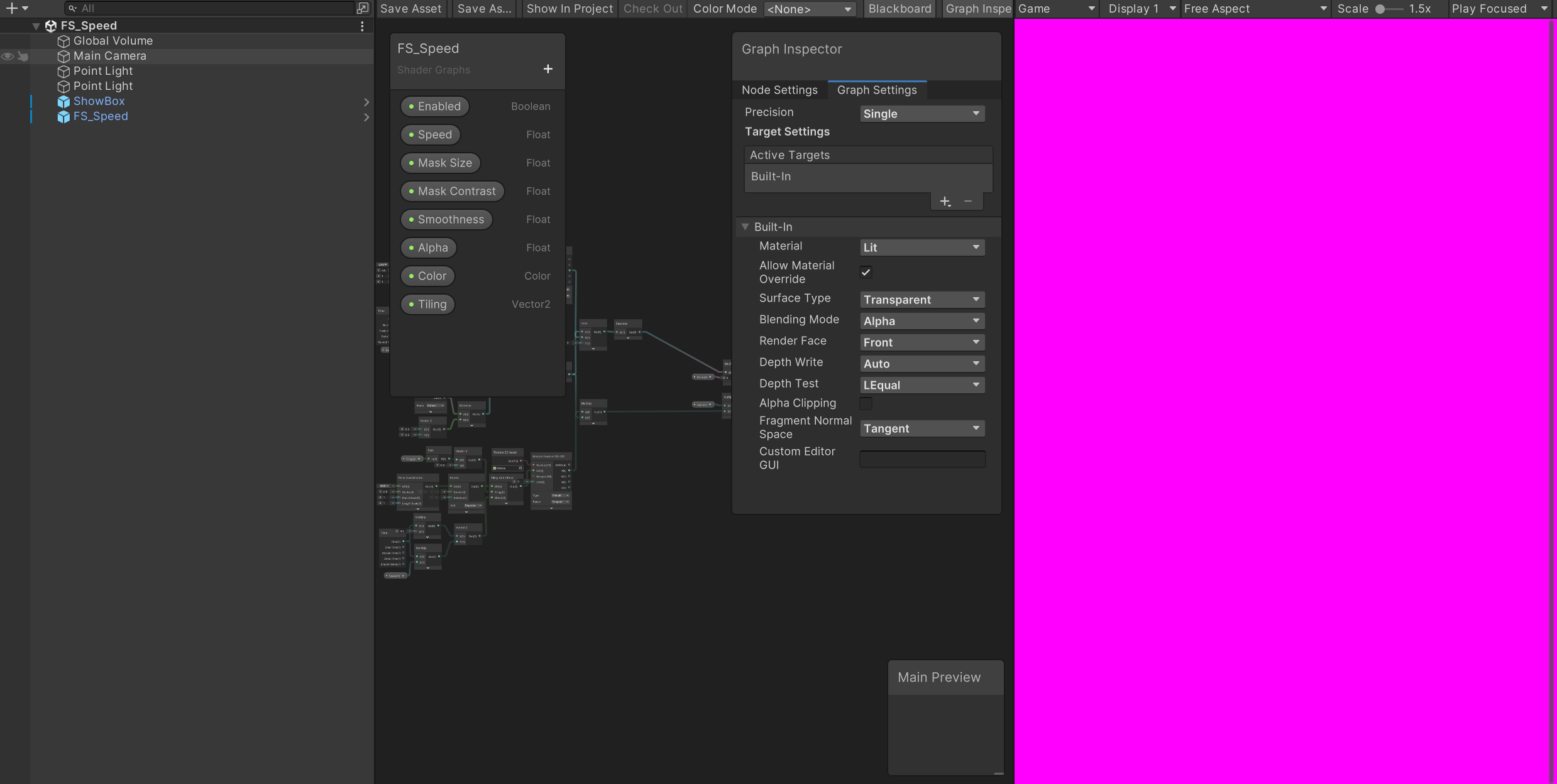This screenshot has width=1557, height=784.
Task: Click the Show In Project button
Action: (x=569, y=9)
